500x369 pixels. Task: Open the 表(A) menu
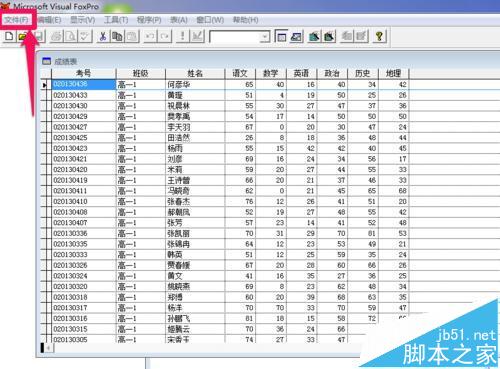(179, 20)
